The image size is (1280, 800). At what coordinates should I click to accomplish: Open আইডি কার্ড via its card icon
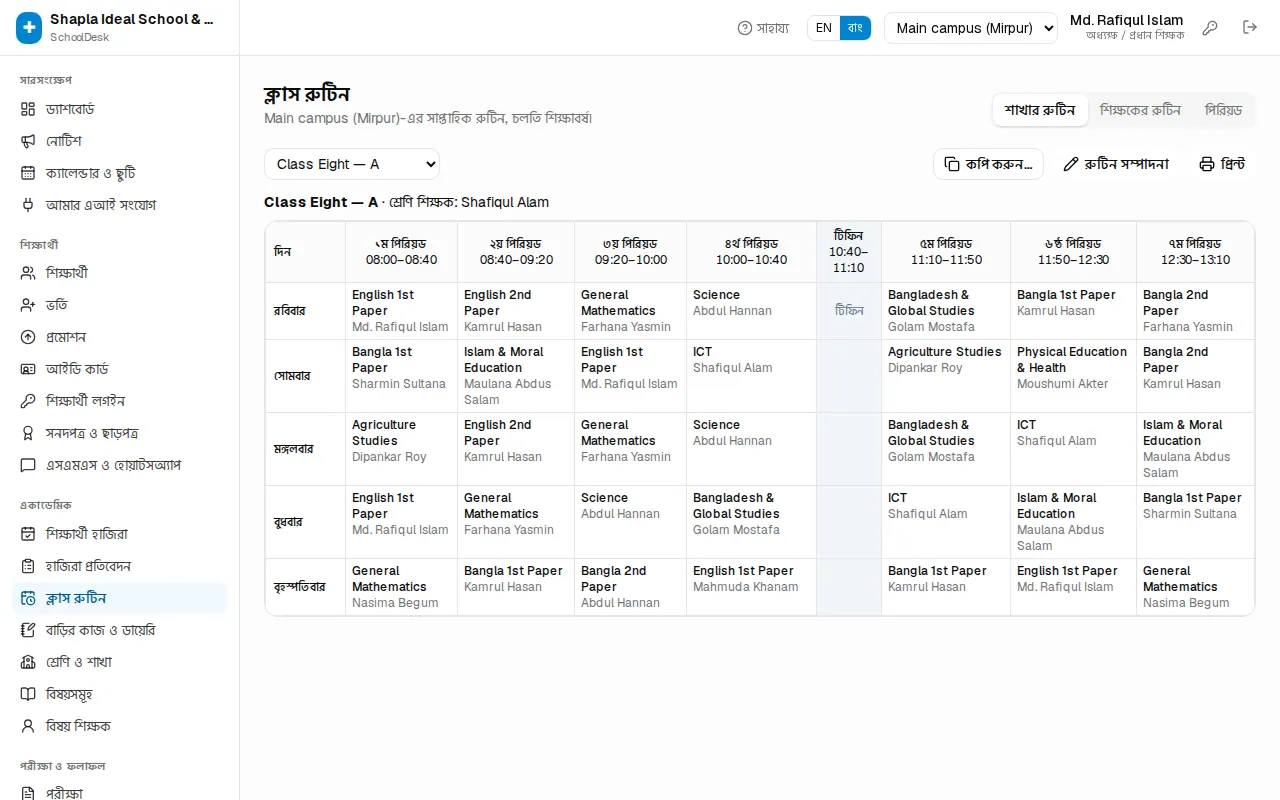[28, 369]
